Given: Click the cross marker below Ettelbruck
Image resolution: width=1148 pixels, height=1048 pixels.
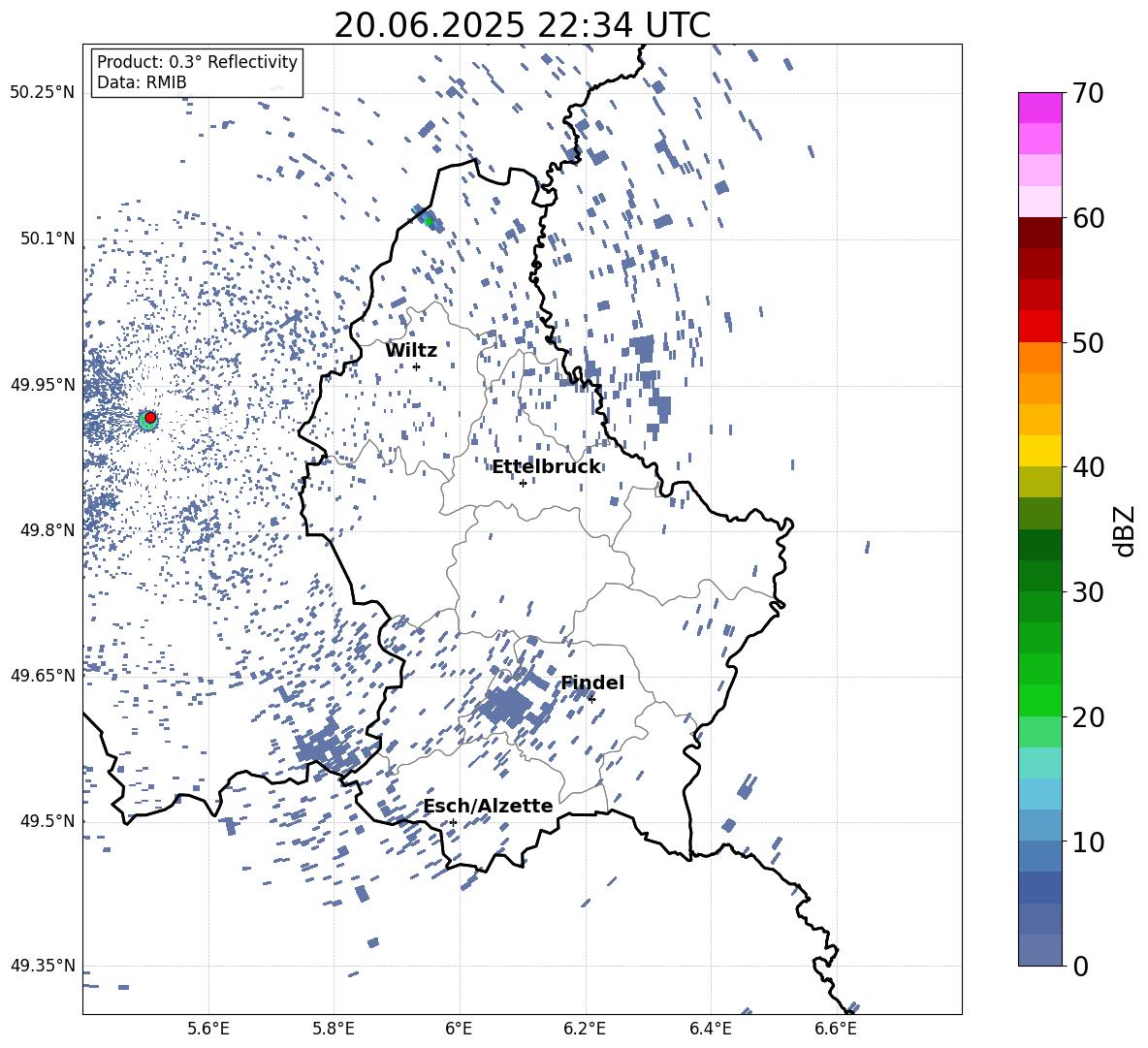Looking at the screenshot, I should click(x=523, y=483).
